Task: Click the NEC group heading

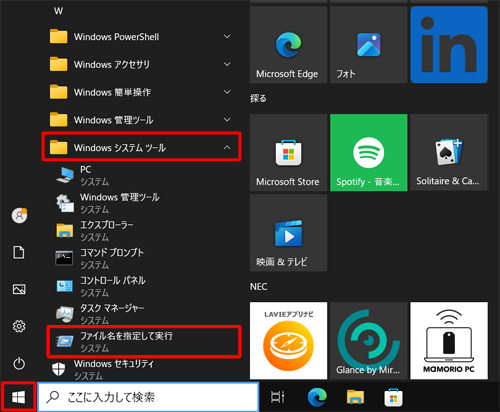Action: [259, 287]
